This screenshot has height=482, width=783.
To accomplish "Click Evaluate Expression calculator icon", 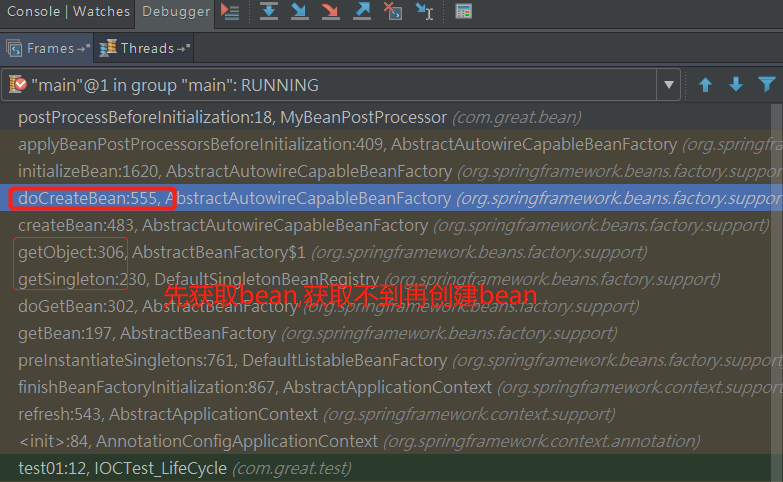I will pos(463,11).
